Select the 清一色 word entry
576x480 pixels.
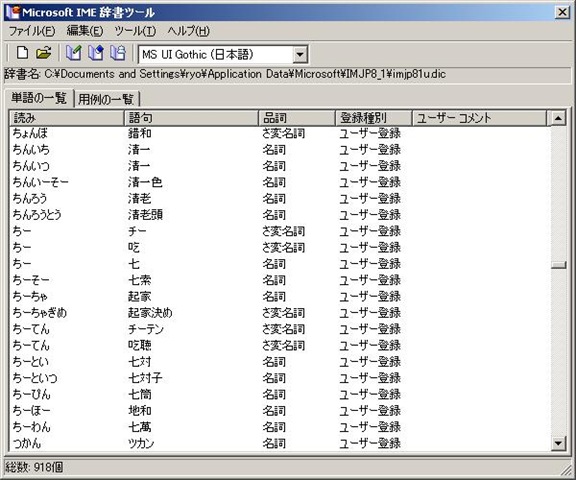coord(145,182)
